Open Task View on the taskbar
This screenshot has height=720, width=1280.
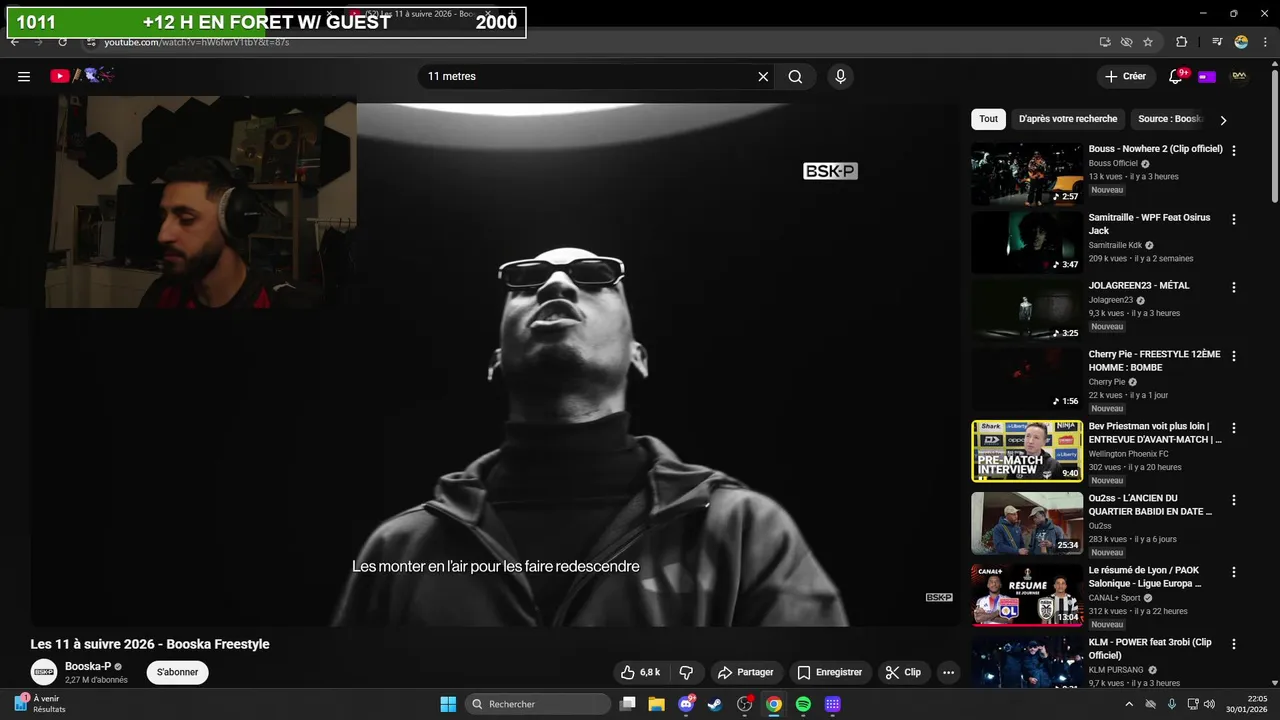[627, 704]
